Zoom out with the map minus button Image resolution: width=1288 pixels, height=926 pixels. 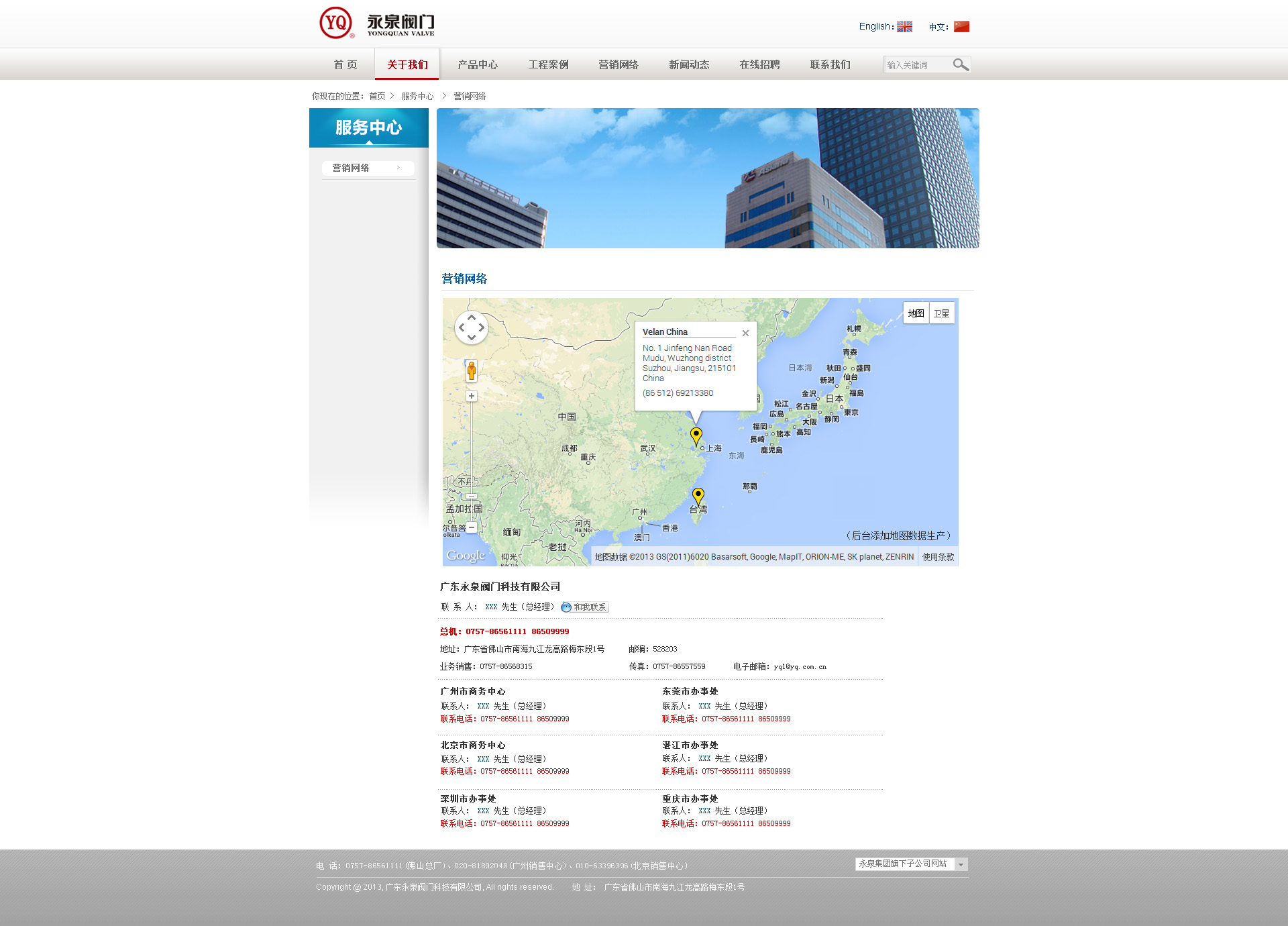point(472,527)
